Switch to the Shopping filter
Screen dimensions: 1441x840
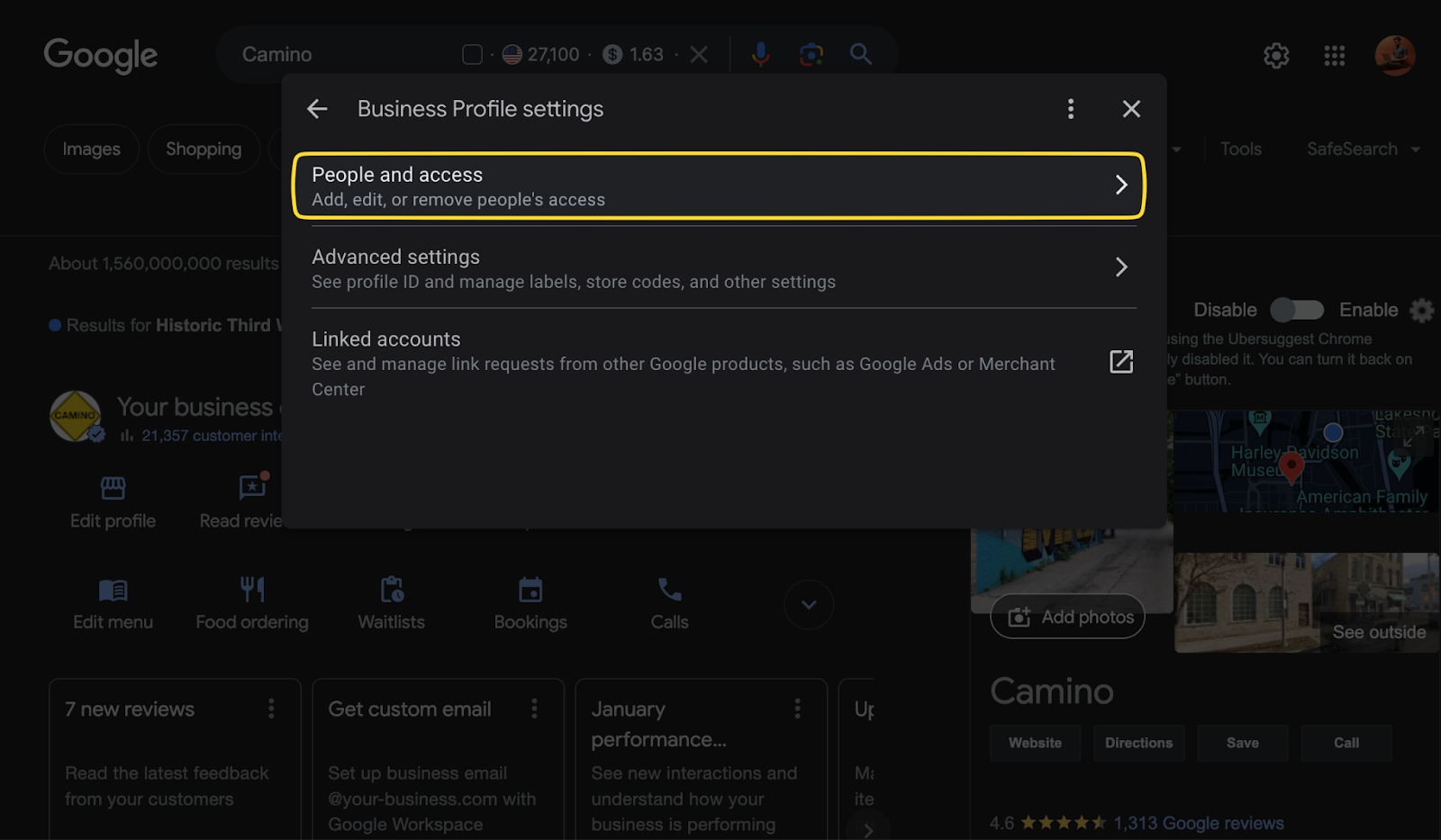204,149
